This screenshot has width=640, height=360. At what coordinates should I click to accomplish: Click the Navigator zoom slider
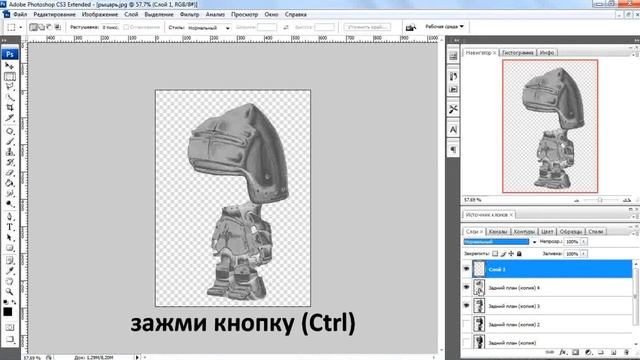tap(600, 200)
